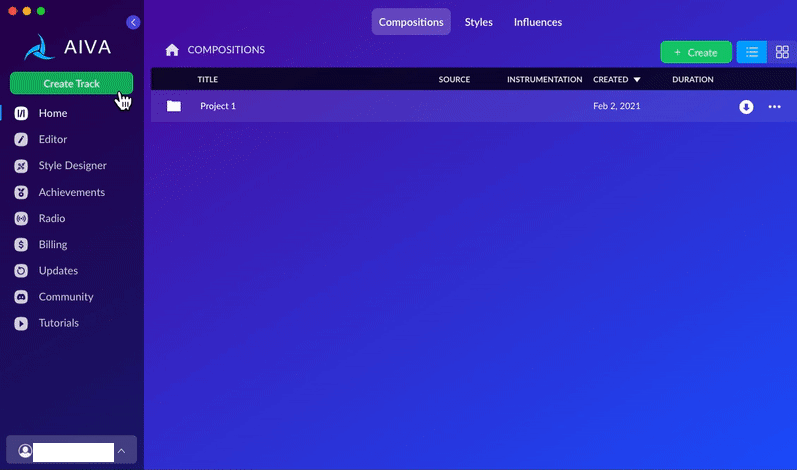Viewport: 797px width, 470px height.
Task: Open Project 1 more options menu
Action: 774,107
